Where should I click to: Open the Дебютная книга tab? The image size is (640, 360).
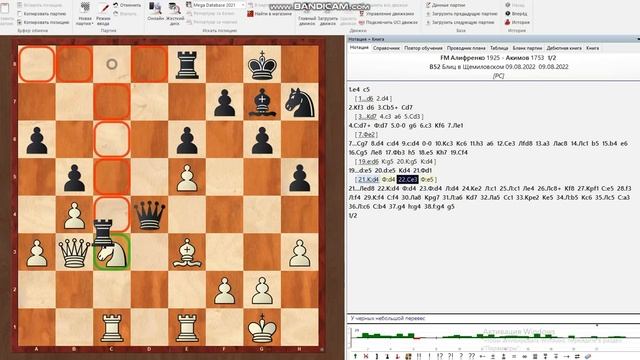click(564, 48)
